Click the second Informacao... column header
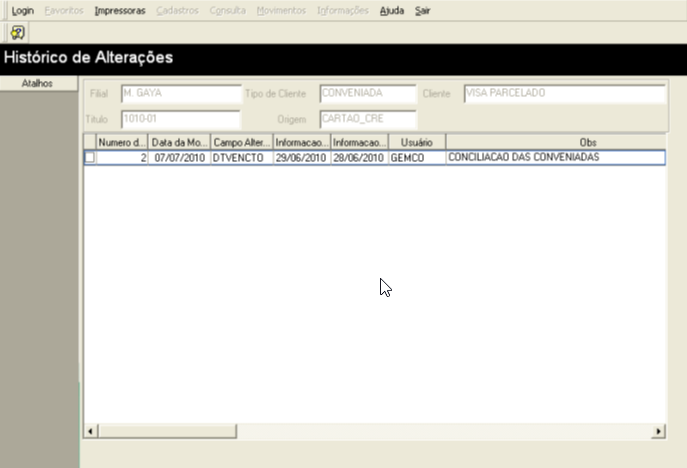The width and height of the screenshot is (687, 468). pos(359,142)
